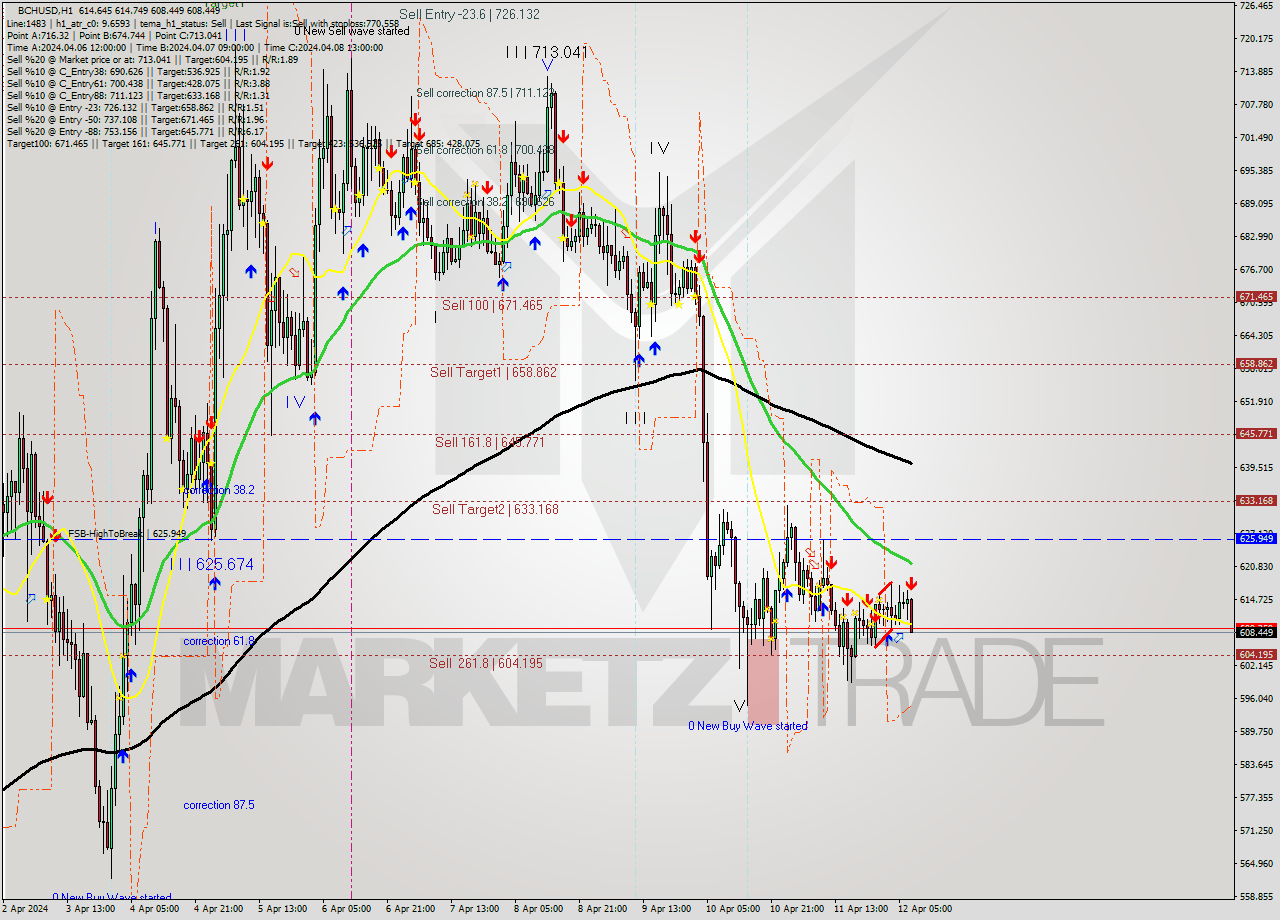1280x920 pixels.
Task: Click the red 658.862 price axis tag
Action: tap(1256, 364)
